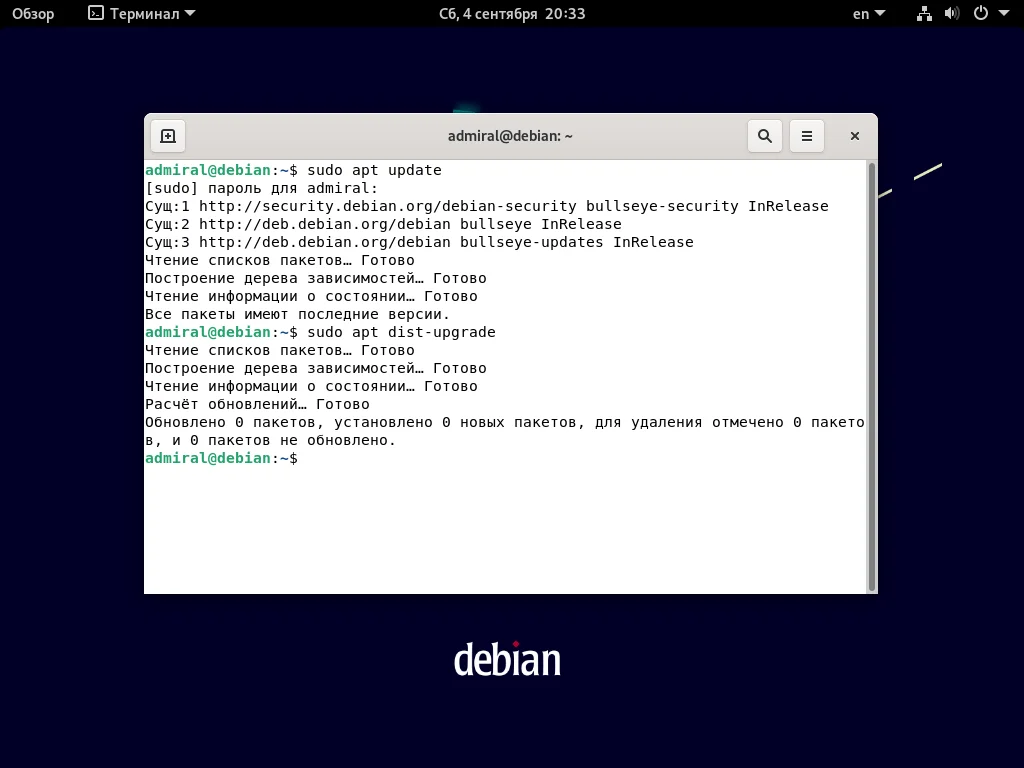
Task: Click the network status icon in top bar
Action: 924,14
